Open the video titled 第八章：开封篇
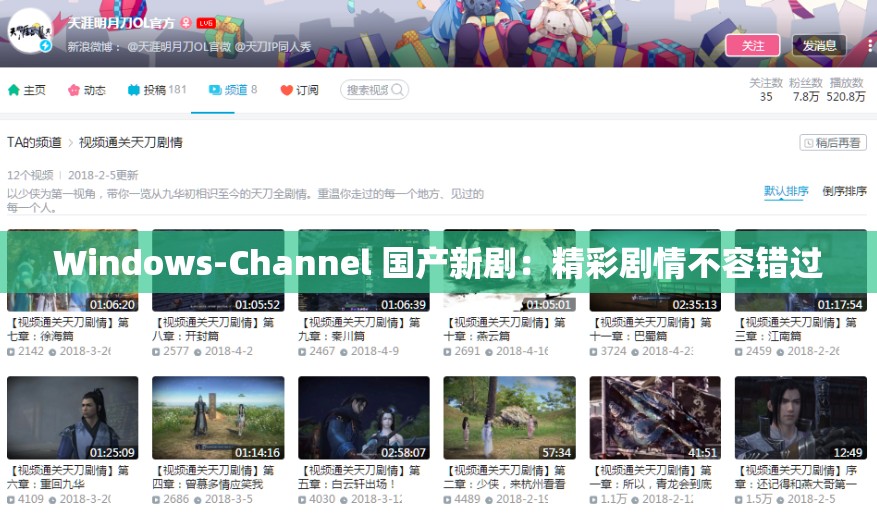877x524 pixels. pos(213,329)
